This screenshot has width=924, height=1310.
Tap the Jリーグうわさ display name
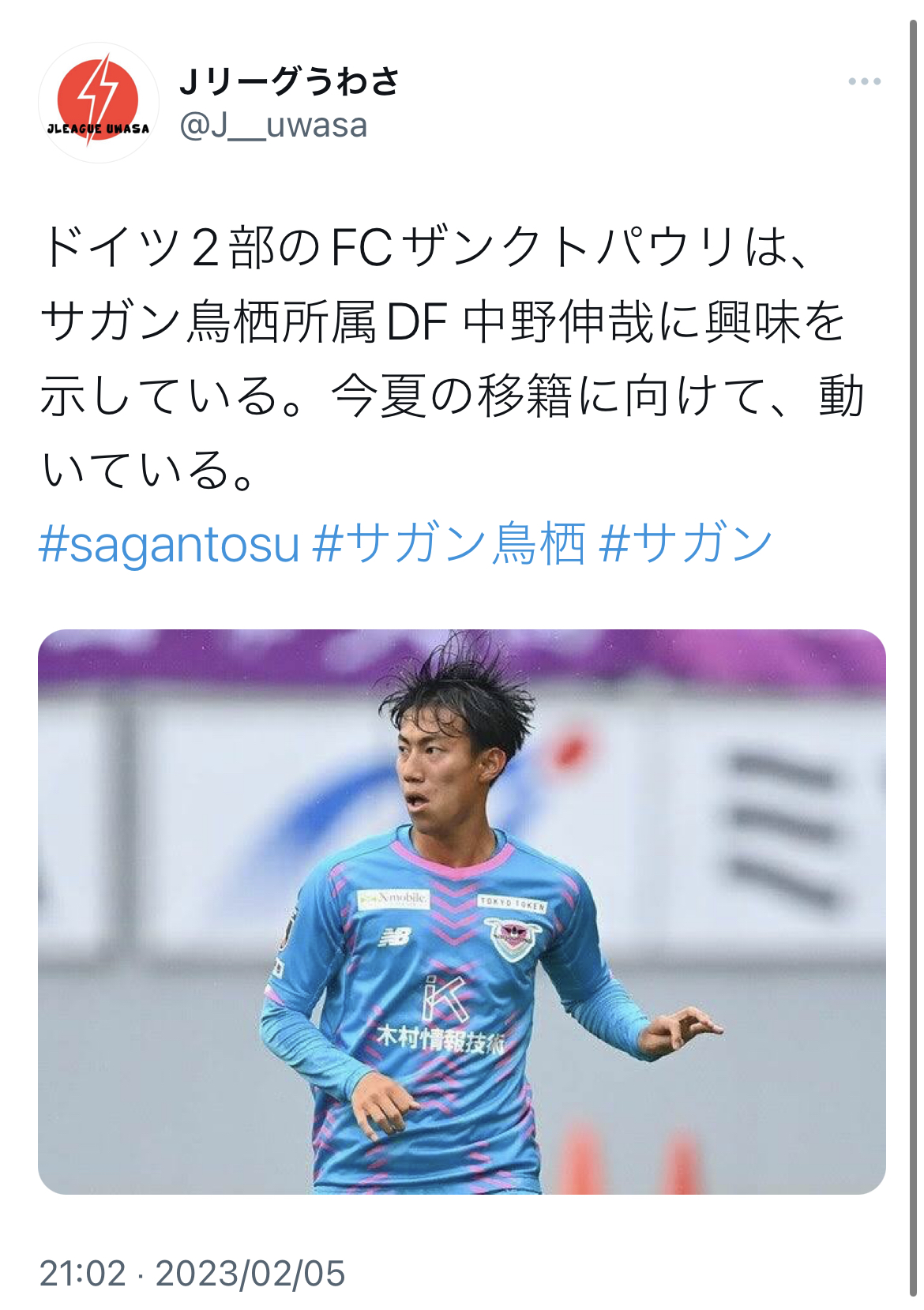[290, 81]
